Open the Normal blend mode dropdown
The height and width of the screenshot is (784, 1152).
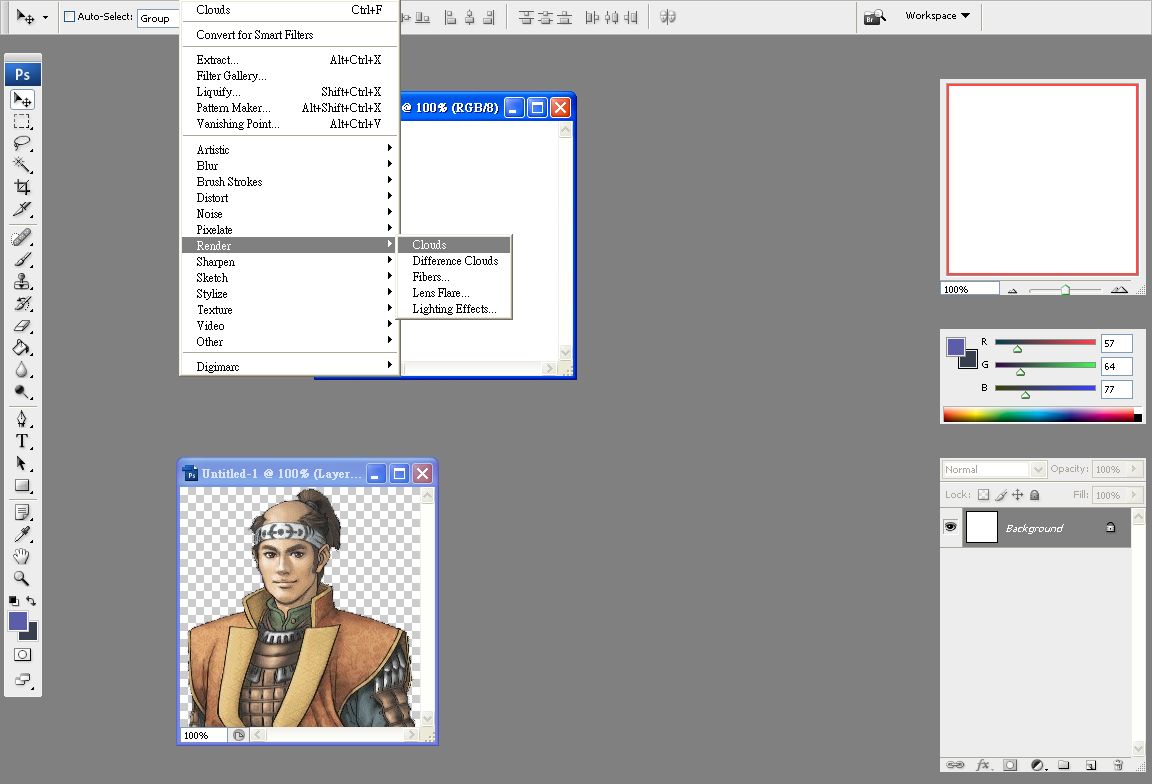tap(993, 469)
